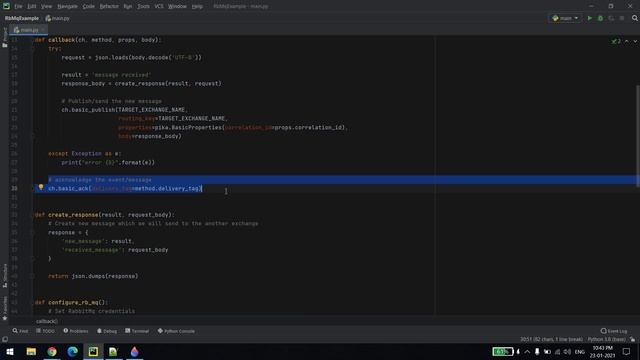Open the Code menu
The height and width of the screenshot is (360, 640).
click(89, 7)
